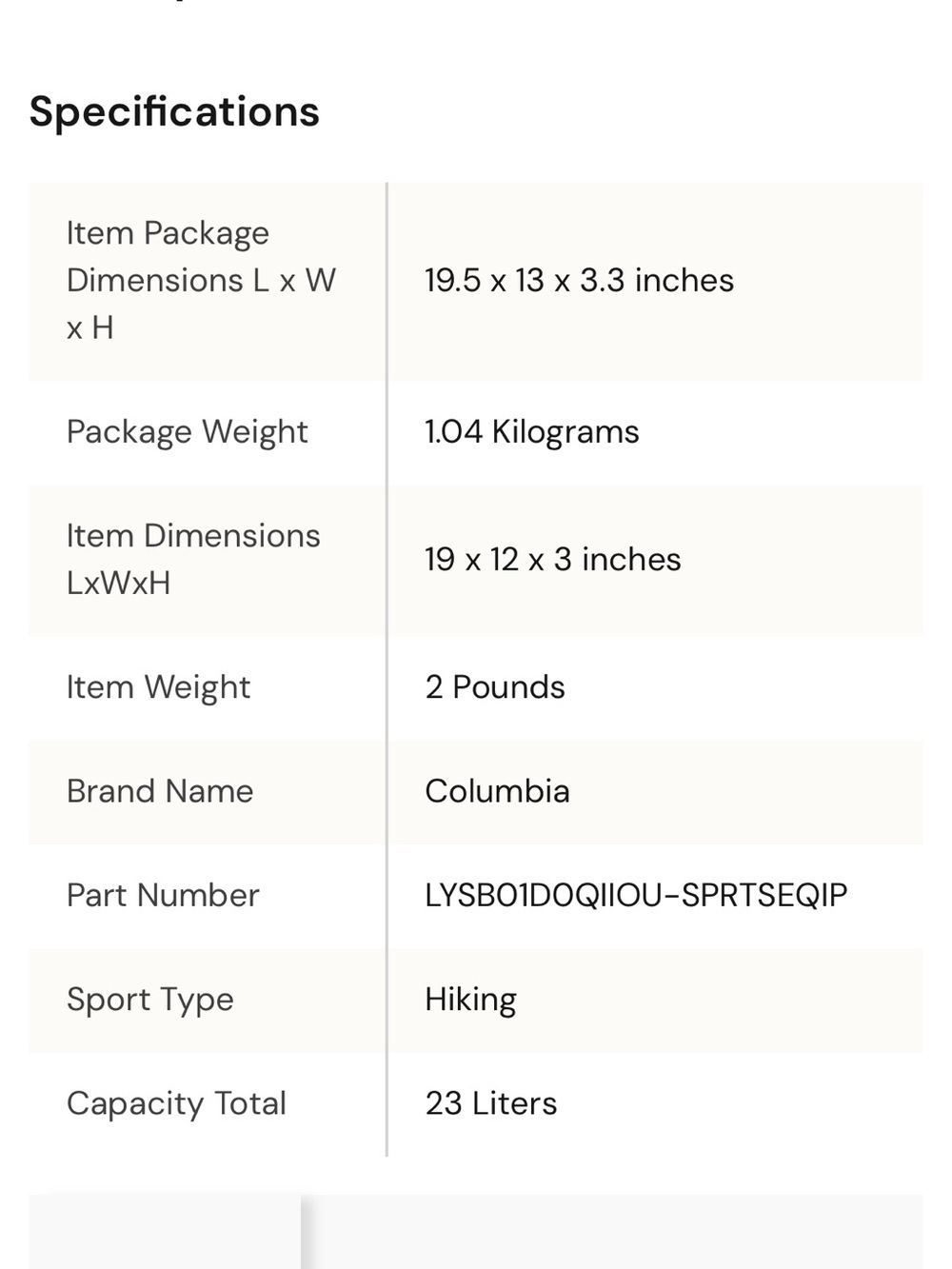This screenshot has width=952, height=1269.
Task: Click the Package Weight label
Action: point(187,432)
